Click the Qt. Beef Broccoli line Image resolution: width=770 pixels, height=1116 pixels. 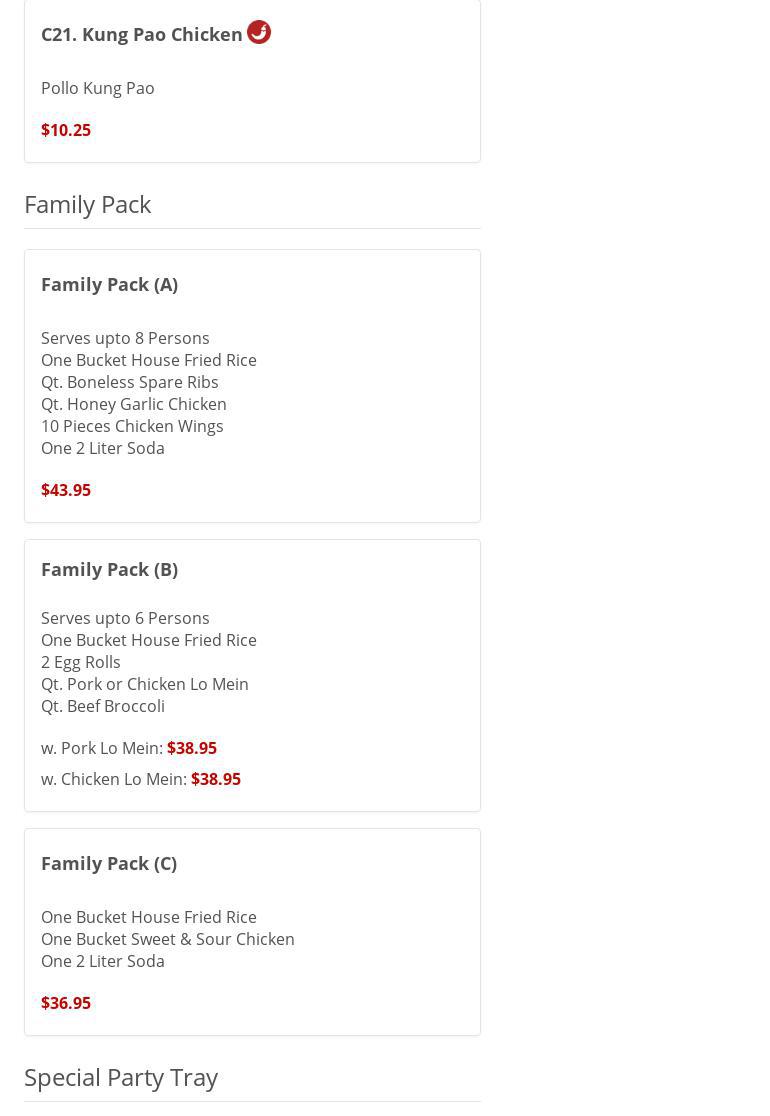[x=103, y=706]
